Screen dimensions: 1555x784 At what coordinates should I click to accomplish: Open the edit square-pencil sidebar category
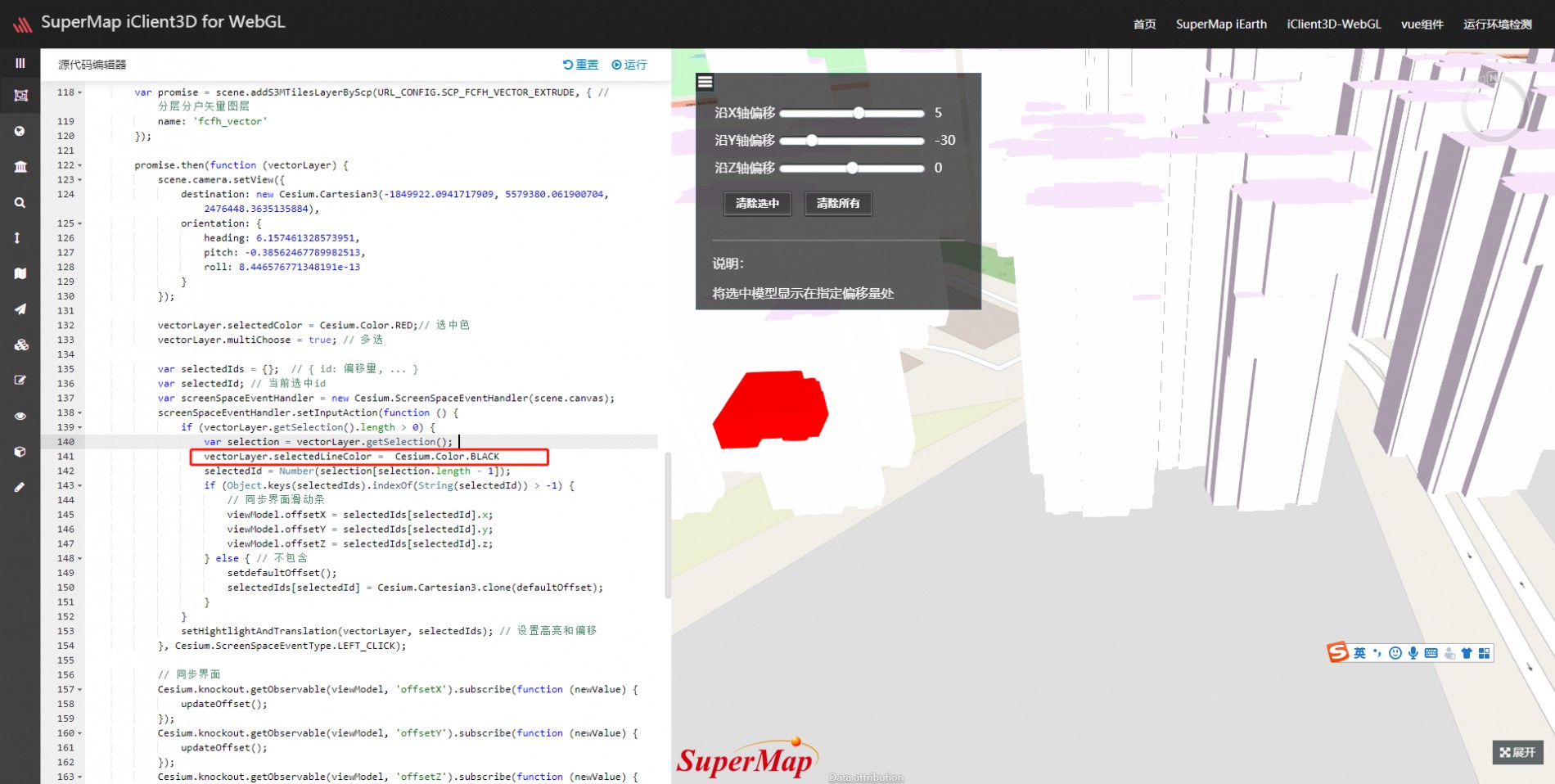point(20,380)
